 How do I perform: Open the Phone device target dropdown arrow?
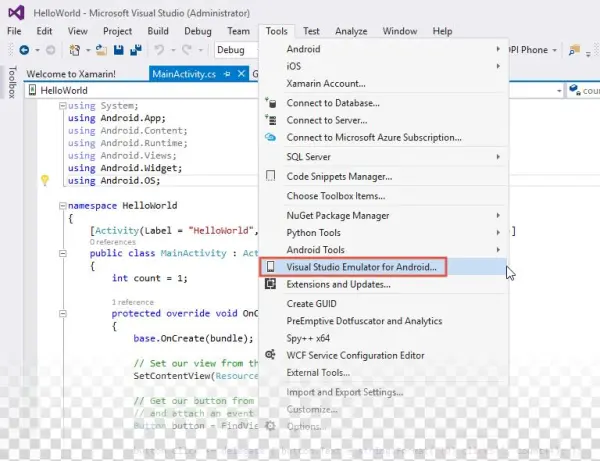tap(554, 50)
